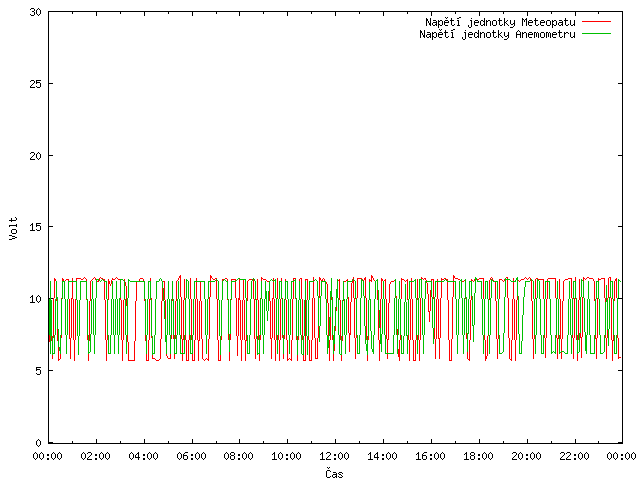Click the x-axis time label 02:00
Viewport: 640px width, 480px height.
tap(96, 456)
